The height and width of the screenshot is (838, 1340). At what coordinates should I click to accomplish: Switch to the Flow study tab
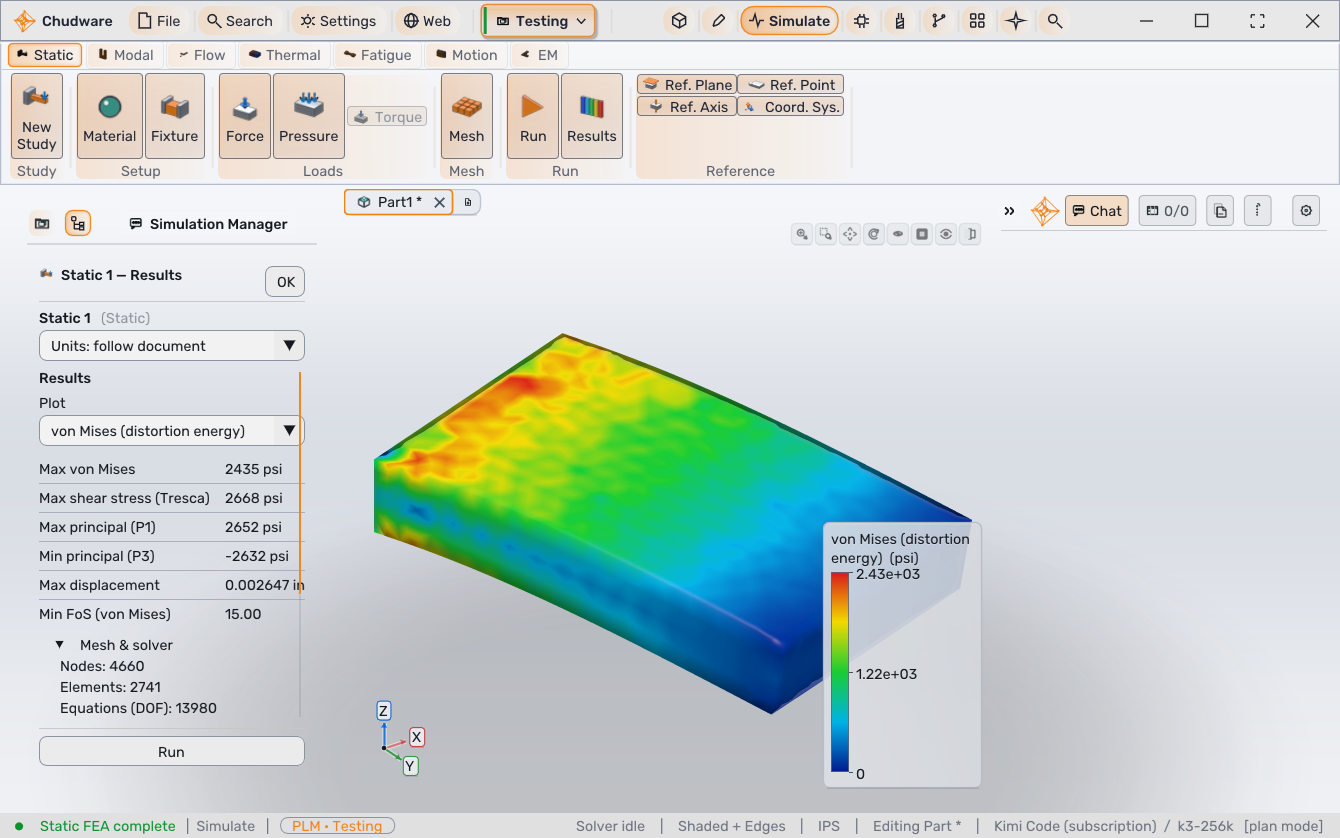tap(201, 55)
